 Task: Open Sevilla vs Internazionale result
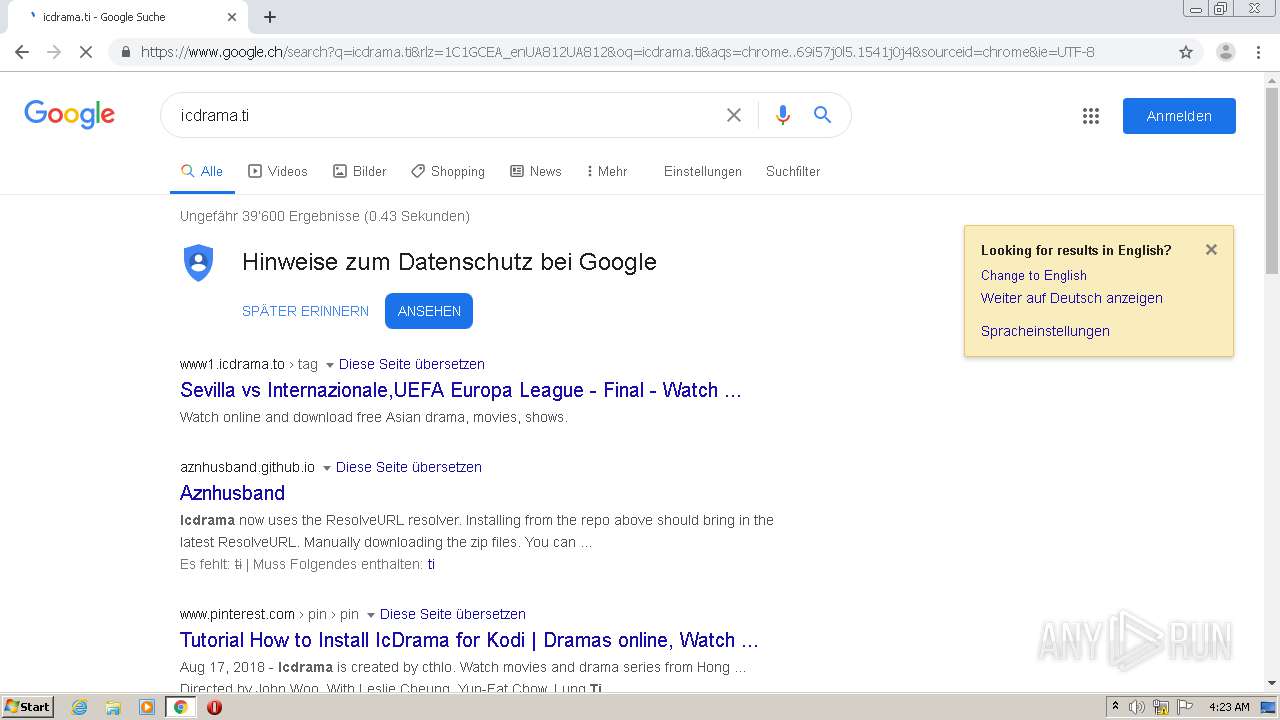click(461, 390)
